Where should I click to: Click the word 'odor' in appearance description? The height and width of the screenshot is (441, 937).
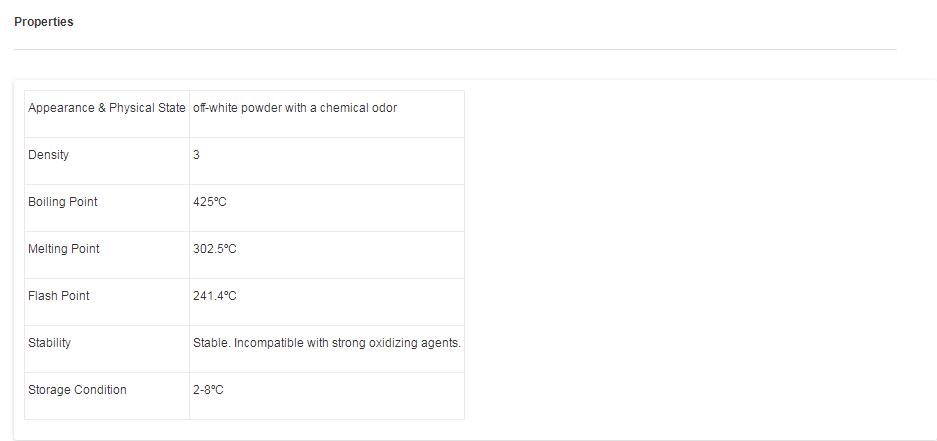click(x=385, y=108)
